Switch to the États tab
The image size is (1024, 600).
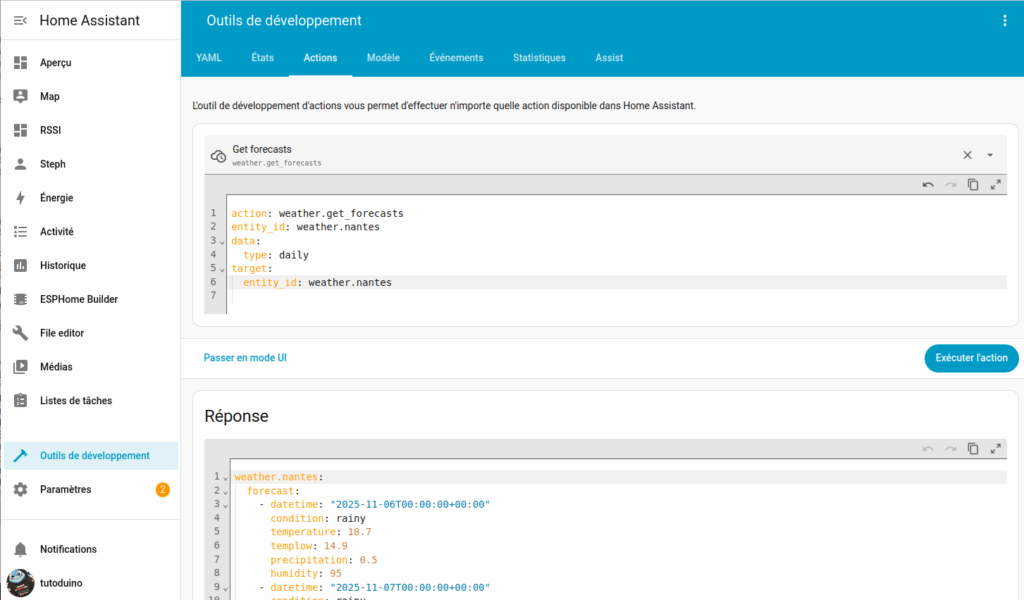[262, 58]
